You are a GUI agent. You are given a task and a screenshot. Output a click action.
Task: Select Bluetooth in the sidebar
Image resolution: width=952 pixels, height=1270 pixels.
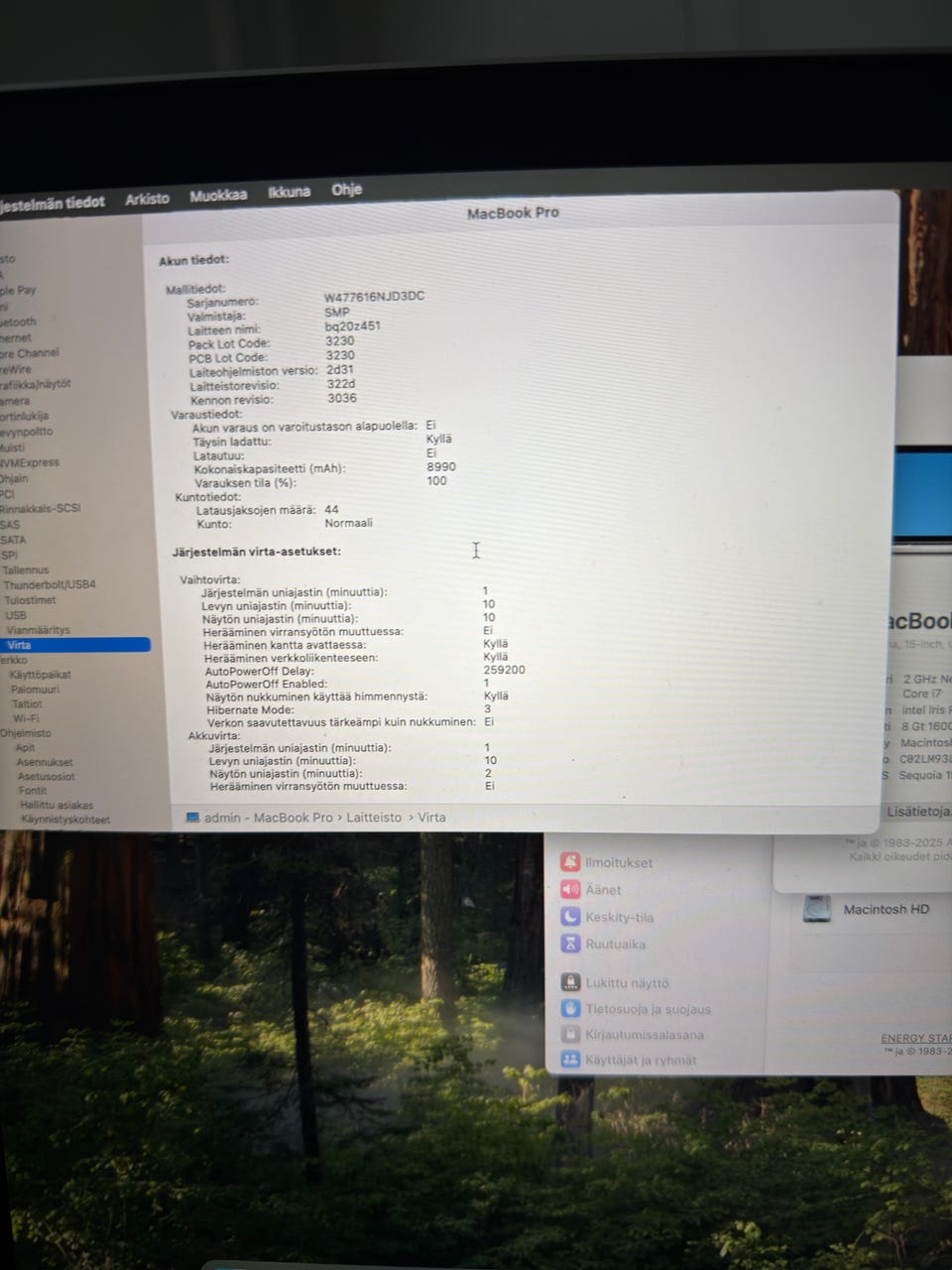(x=18, y=322)
